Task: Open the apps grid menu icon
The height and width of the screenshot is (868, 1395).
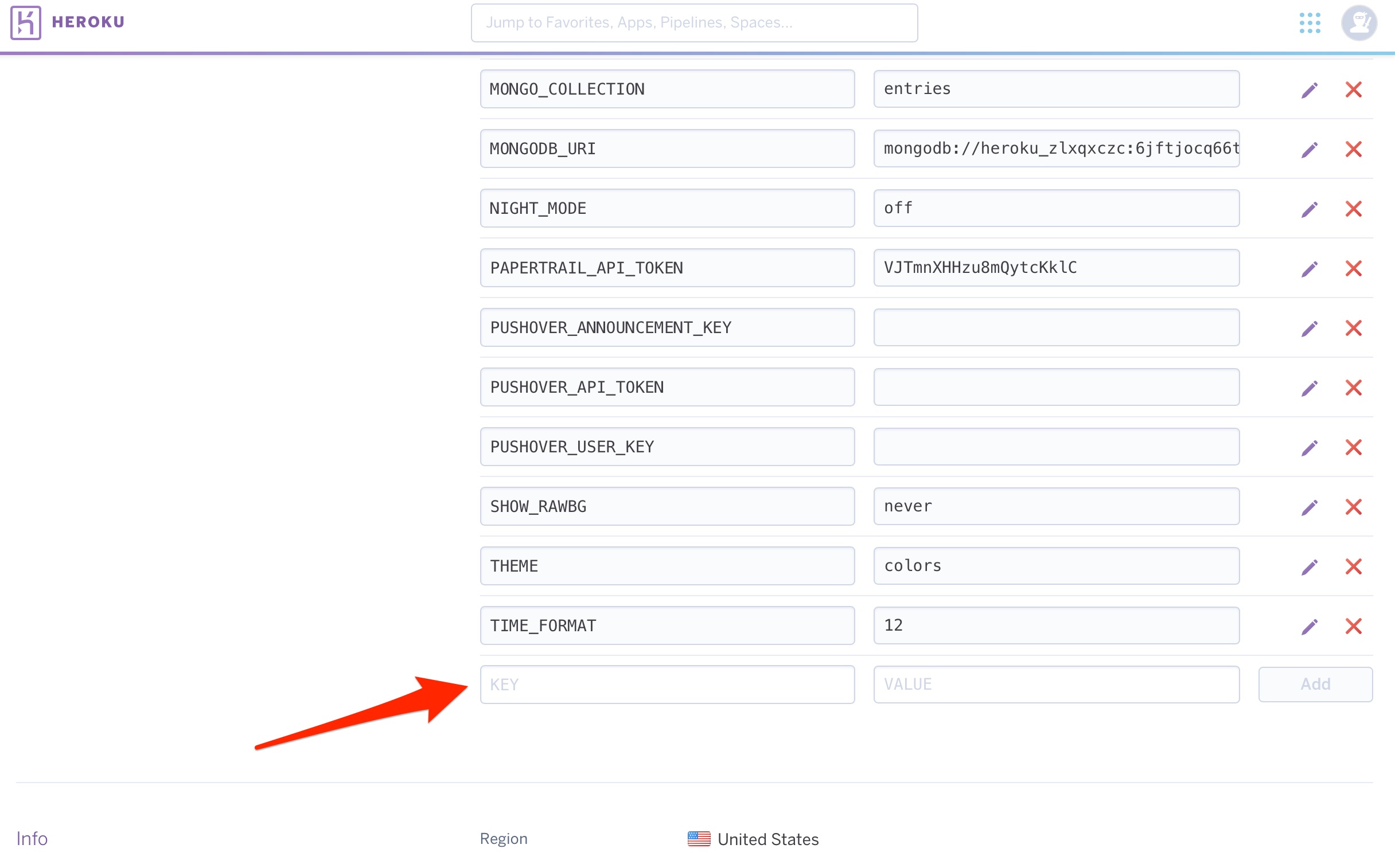Action: click(1310, 23)
